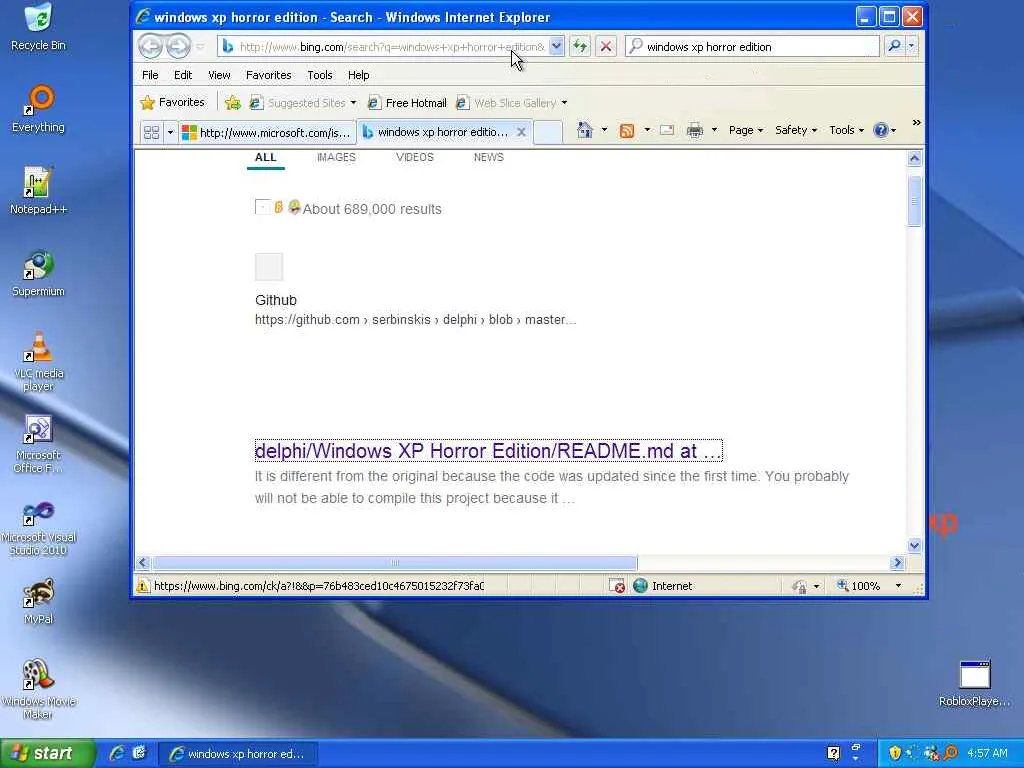Open the Free Hotmail favorites link
1024x768 pixels.
click(407, 103)
